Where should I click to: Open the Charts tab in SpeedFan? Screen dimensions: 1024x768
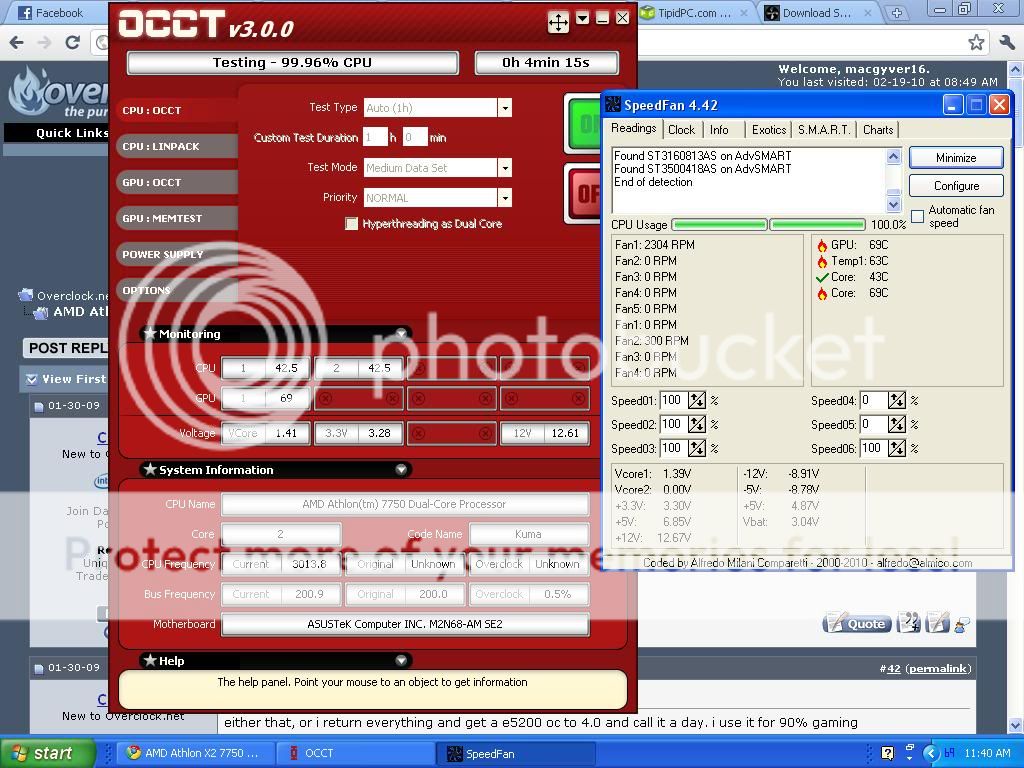(x=878, y=129)
